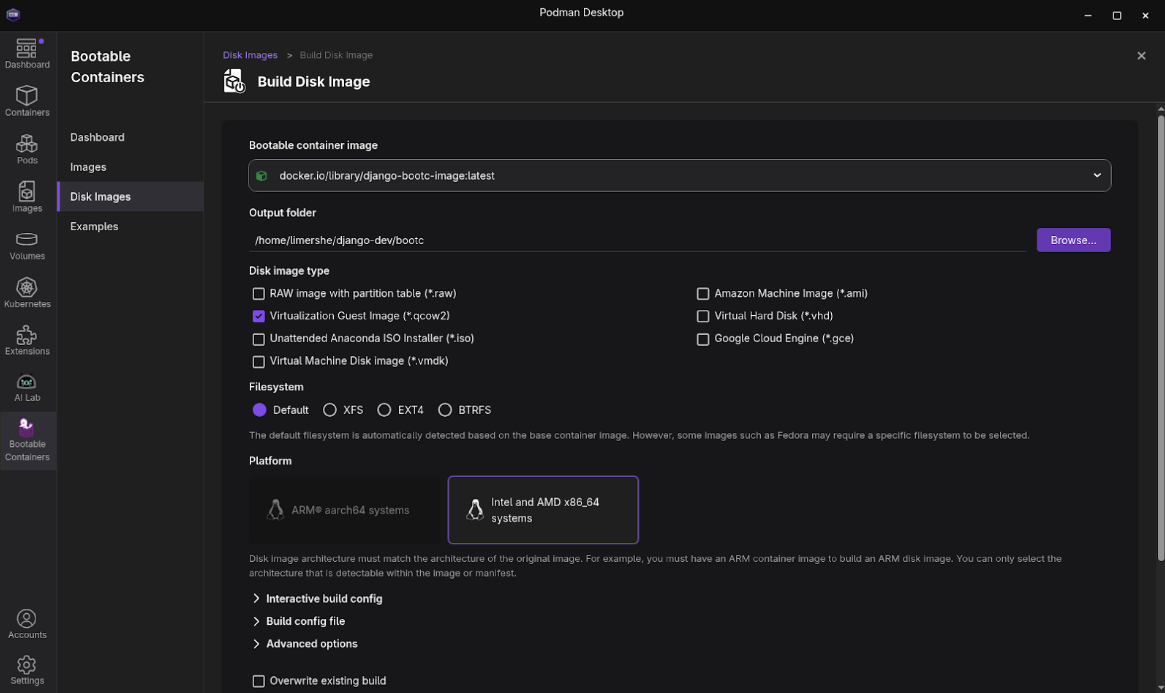Open the Containers view in the sidebar
The image size is (1165, 693).
coord(27,100)
